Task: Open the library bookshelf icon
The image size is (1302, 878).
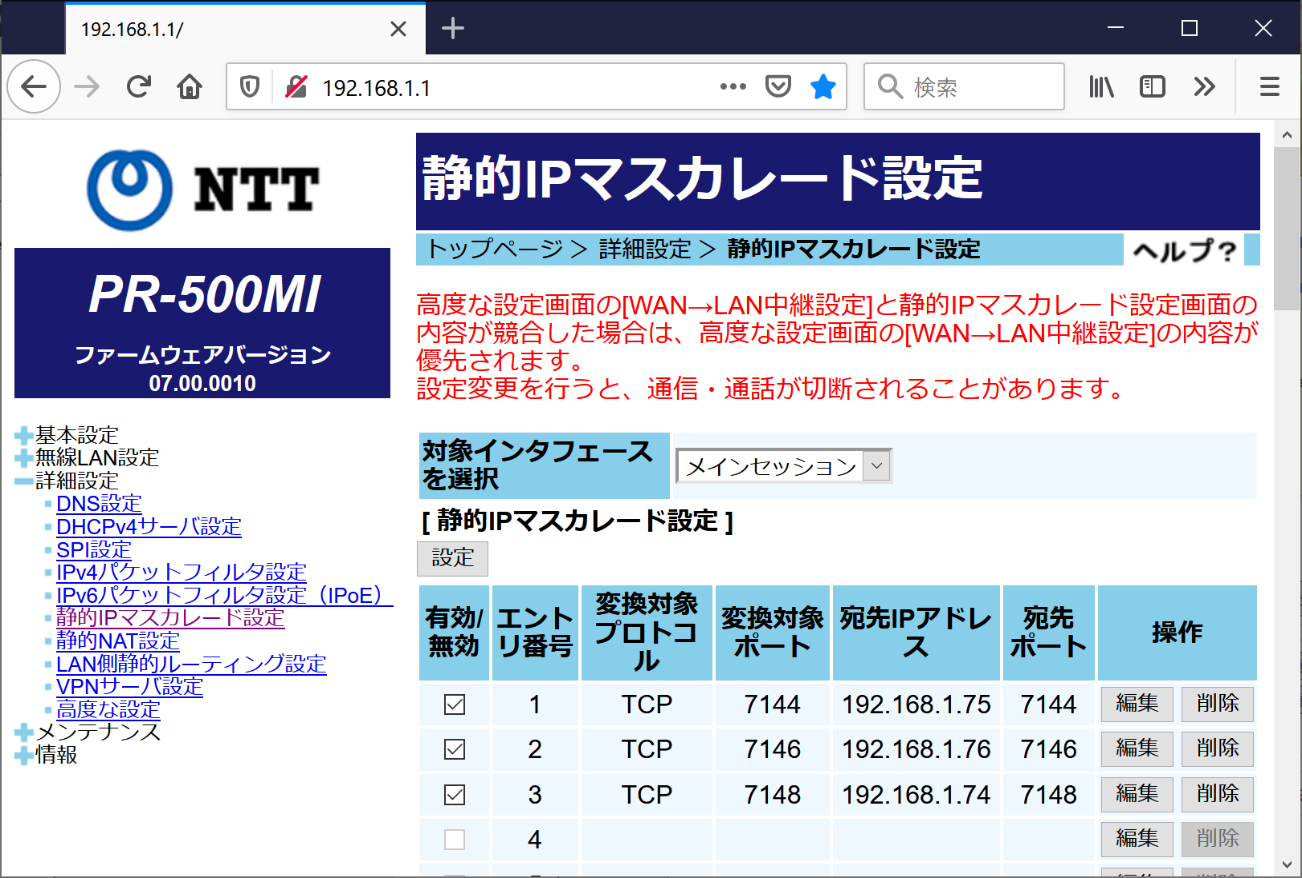Action: 1101,87
